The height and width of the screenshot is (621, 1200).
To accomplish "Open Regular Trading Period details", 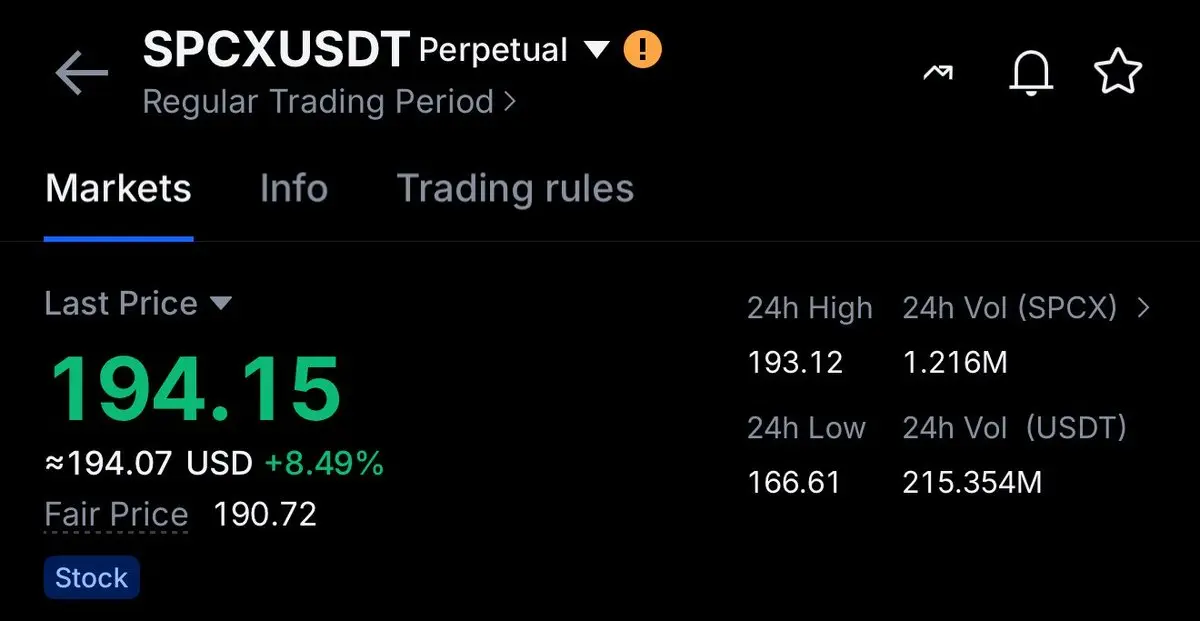I will (x=329, y=102).
